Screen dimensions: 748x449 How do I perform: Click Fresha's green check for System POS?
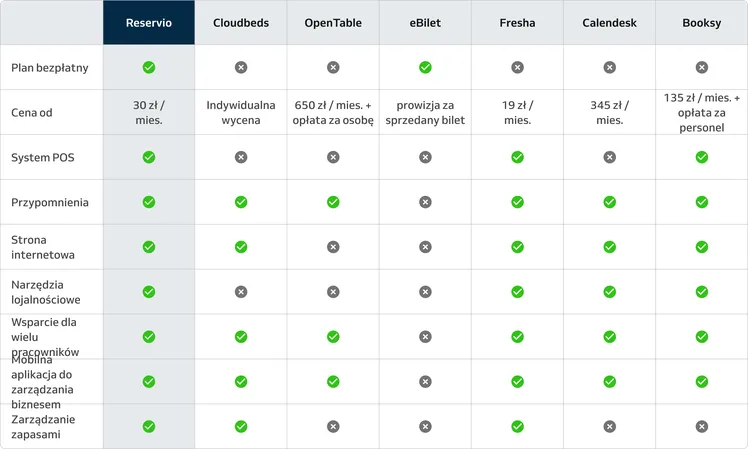517,157
